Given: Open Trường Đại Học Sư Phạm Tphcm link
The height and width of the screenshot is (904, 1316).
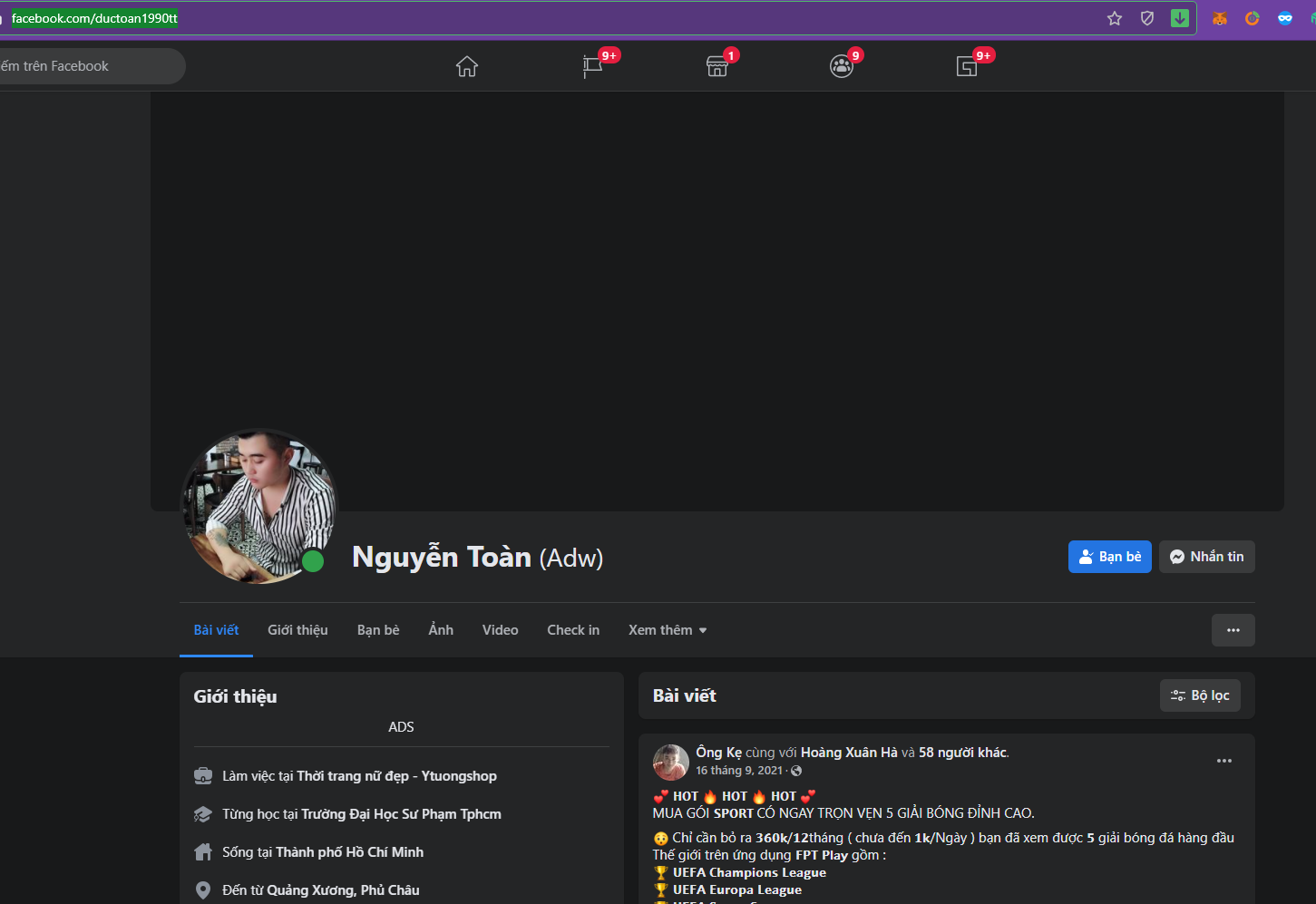Looking at the screenshot, I should [x=401, y=814].
